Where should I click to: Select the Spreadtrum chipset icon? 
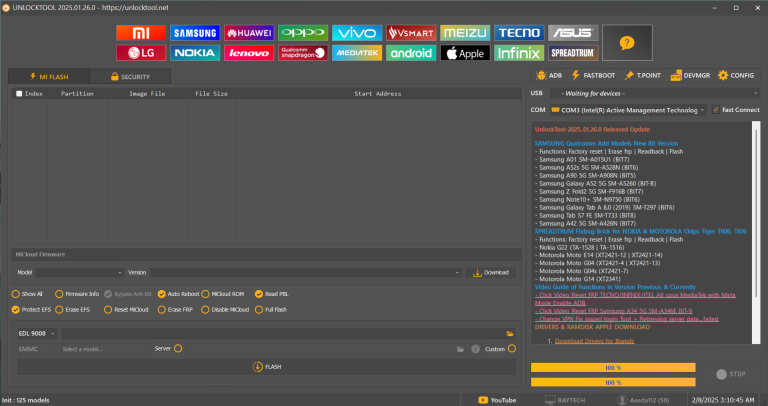pos(573,53)
